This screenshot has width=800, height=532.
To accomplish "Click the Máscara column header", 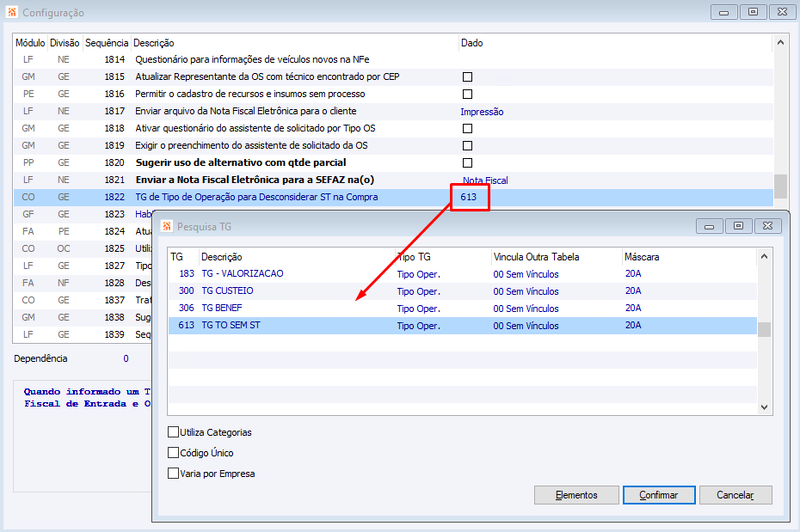I will coord(642,257).
